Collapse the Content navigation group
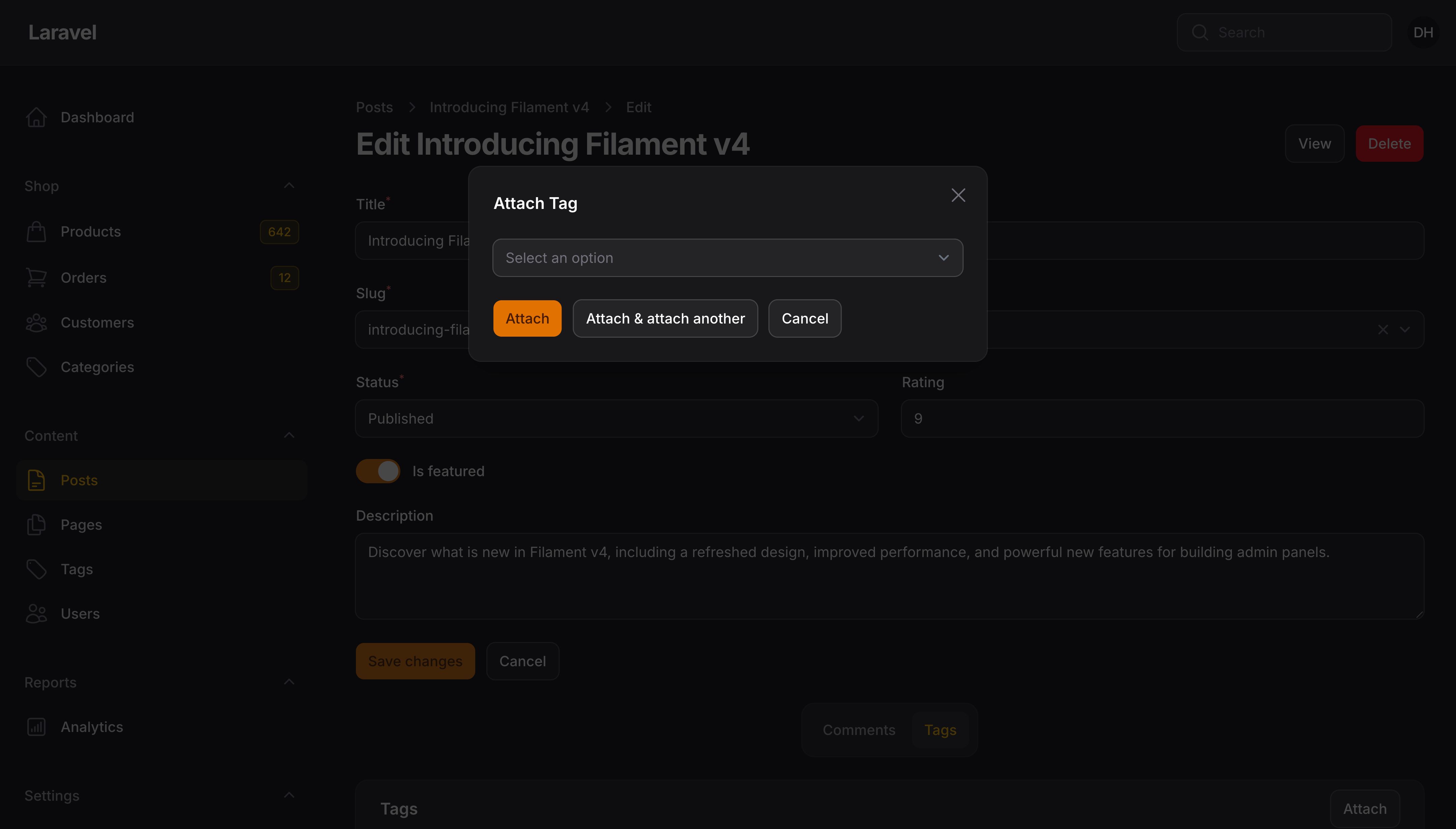Viewport: 1456px width, 829px height. pyautogui.click(x=289, y=436)
